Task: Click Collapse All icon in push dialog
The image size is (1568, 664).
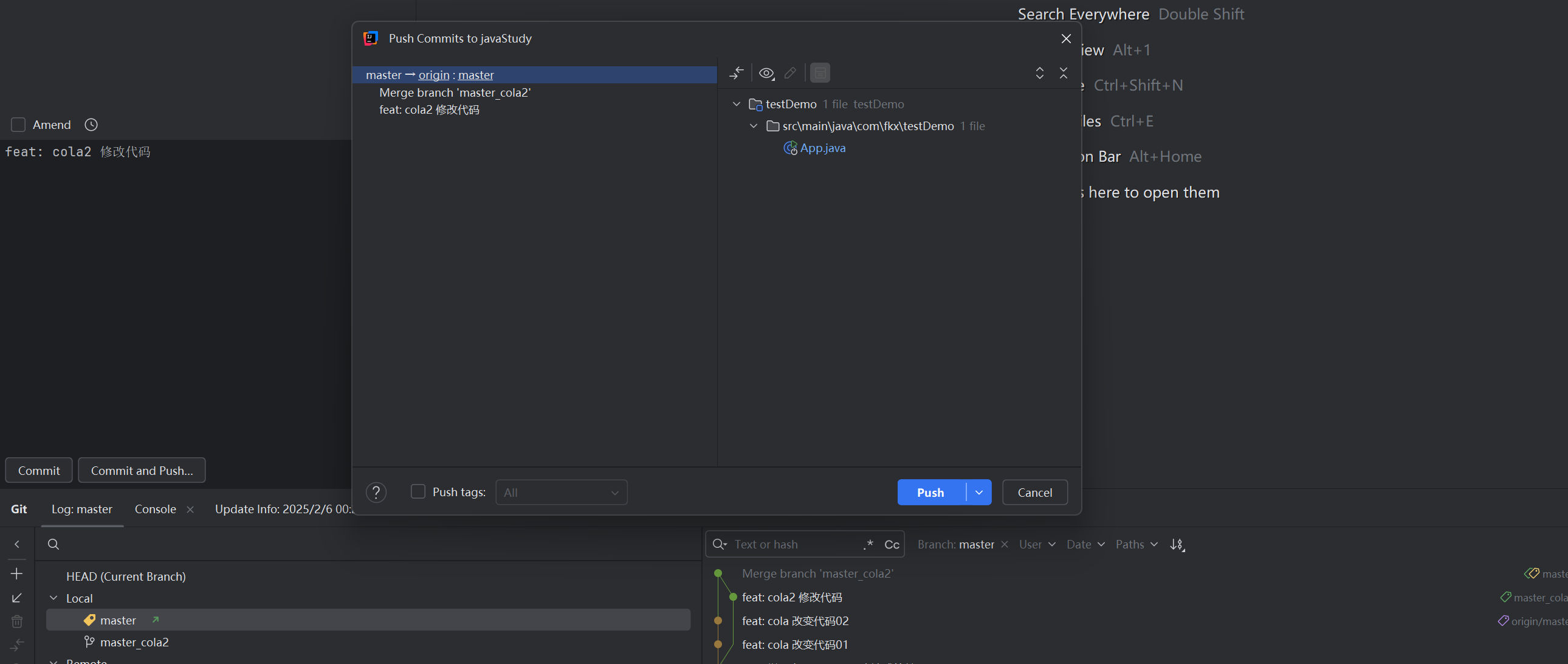Action: click(x=1064, y=73)
